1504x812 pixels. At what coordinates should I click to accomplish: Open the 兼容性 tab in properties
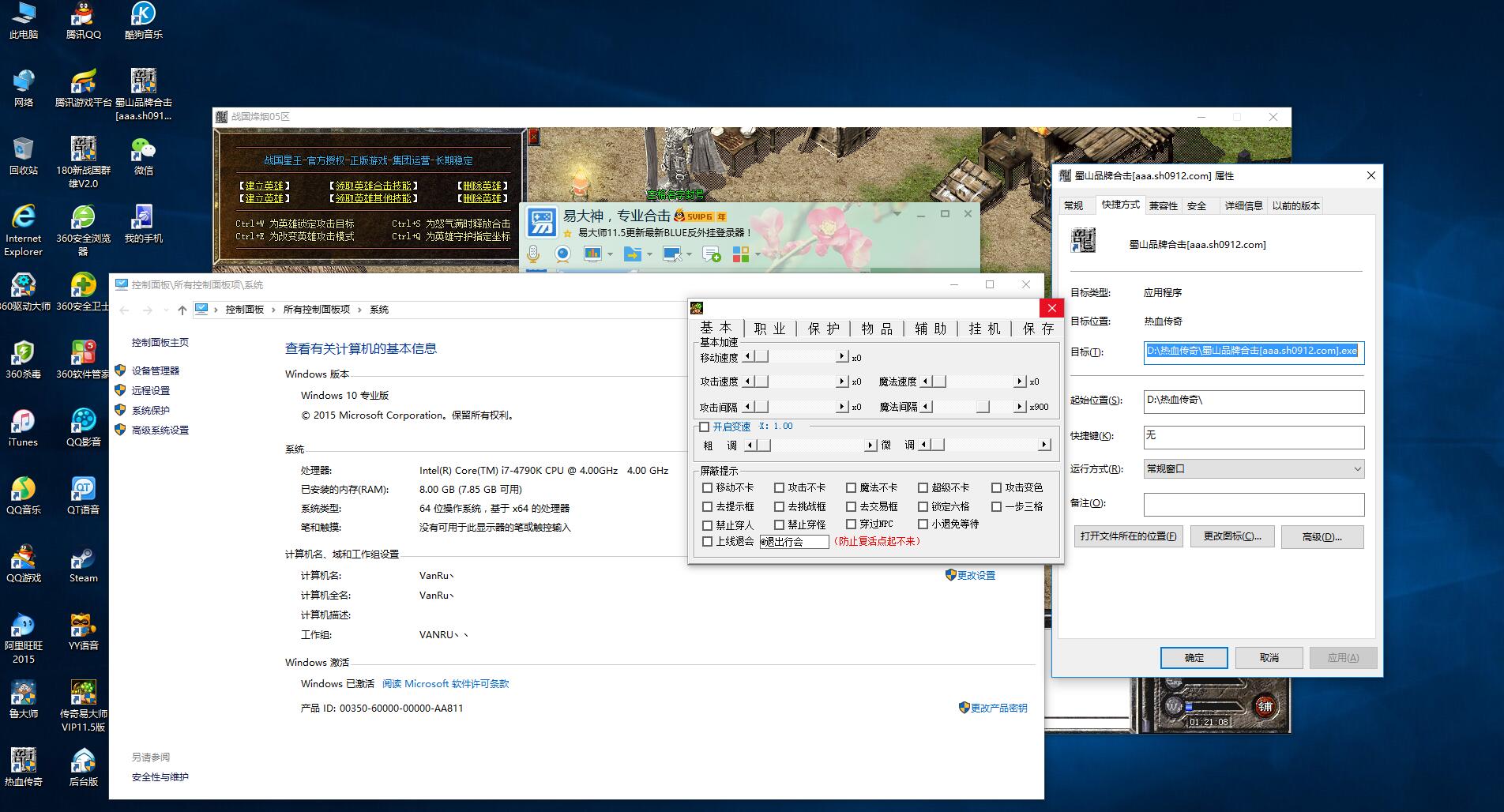coord(1163,205)
